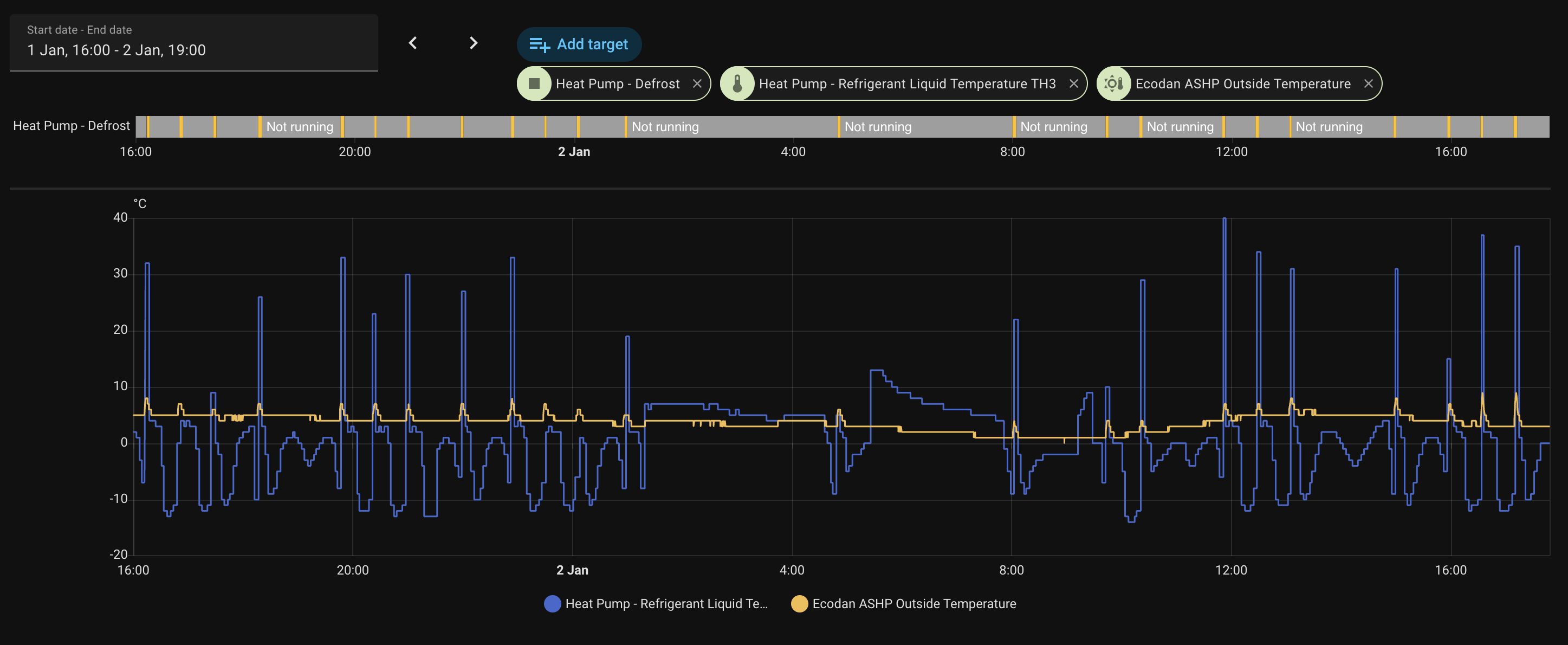Click the first Not running defrost segment
Viewport: 1568px width, 645px height.
pos(300,127)
